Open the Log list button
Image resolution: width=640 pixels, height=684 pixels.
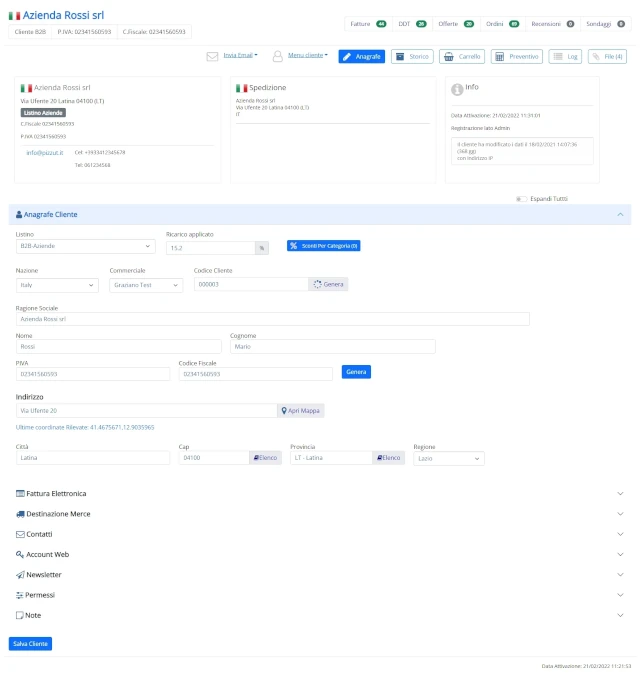(565, 56)
